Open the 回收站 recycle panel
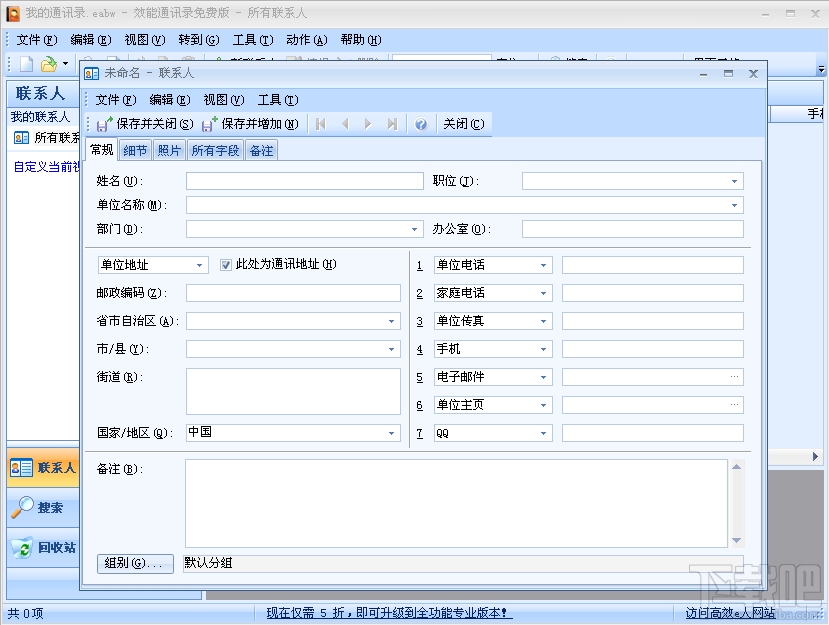The image size is (829, 625). 41,547
